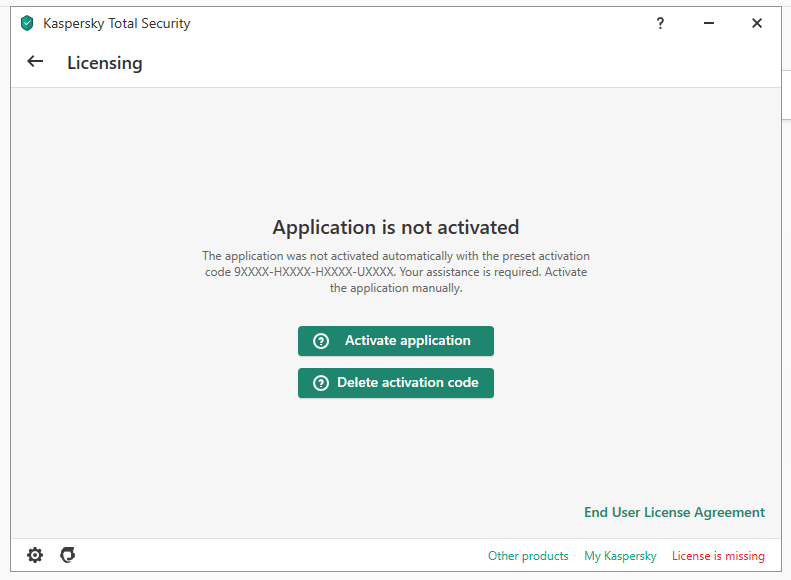Click the Kaspersky green shield logo
The height and width of the screenshot is (580, 791).
point(27,23)
